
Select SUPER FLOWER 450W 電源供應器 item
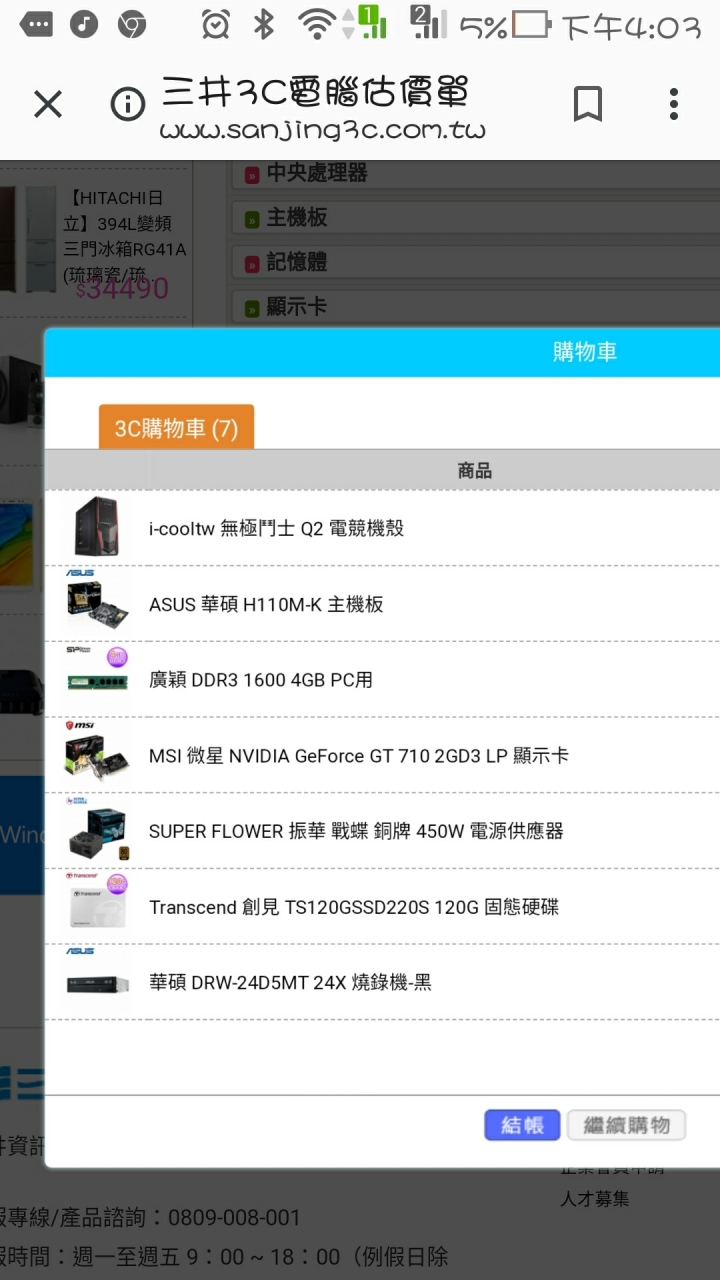pyautogui.click(x=356, y=831)
